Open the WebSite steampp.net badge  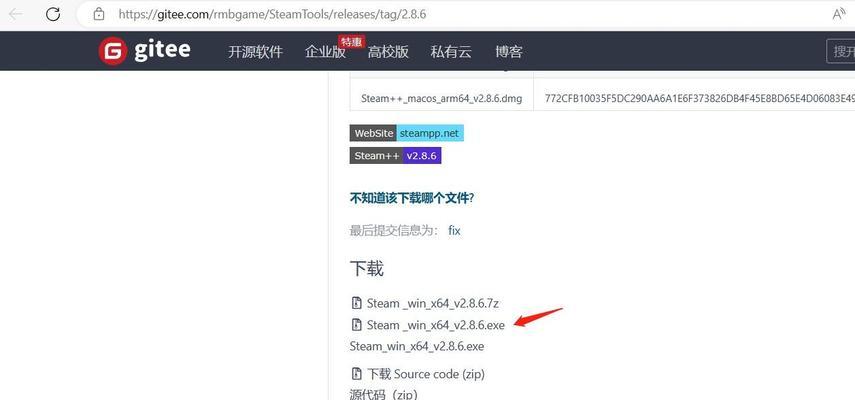(406, 133)
